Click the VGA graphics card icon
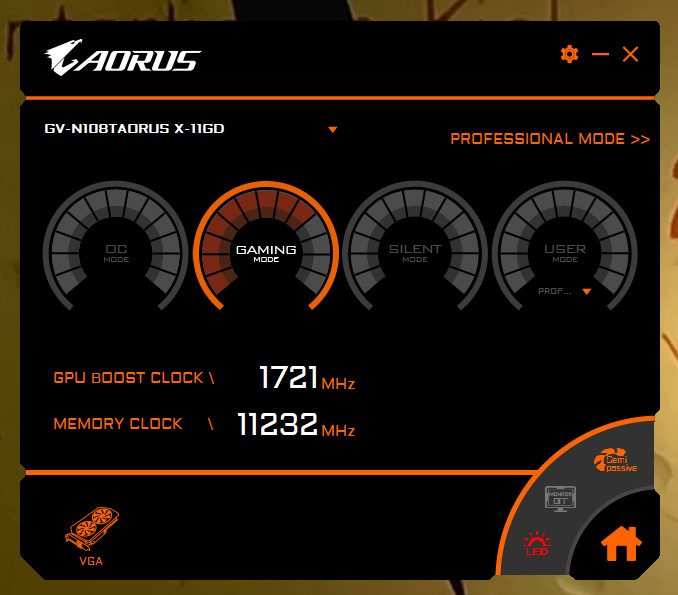This screenshot has width=678, height=595. (92, 536)
